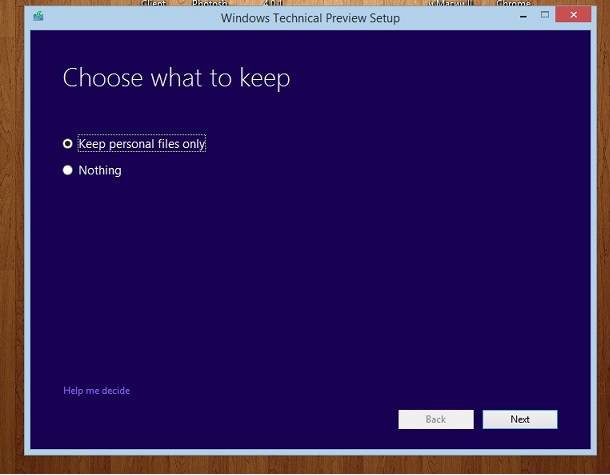
Task: Minimize the Windows Technical Preview Setup window
Action: pyautogui.click(x=523, y=16)
